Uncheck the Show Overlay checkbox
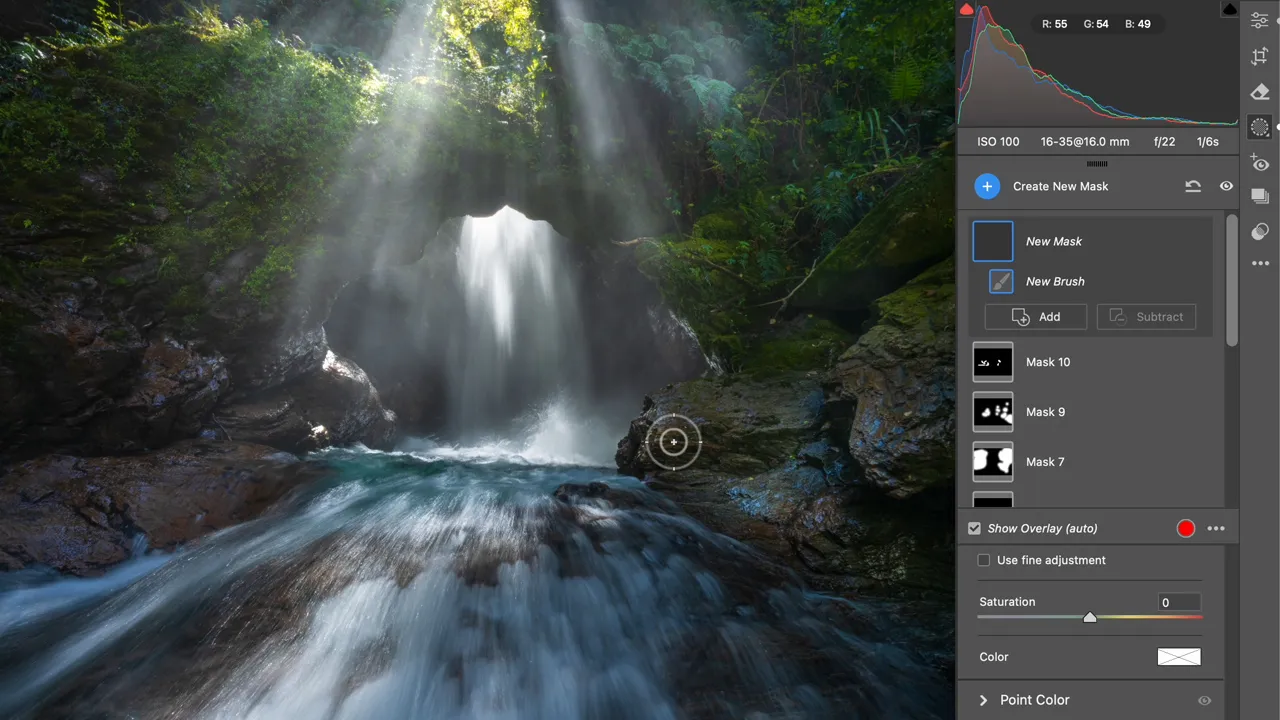The width and height of the screenshot is (1280, 720). (x=974, y=528)
